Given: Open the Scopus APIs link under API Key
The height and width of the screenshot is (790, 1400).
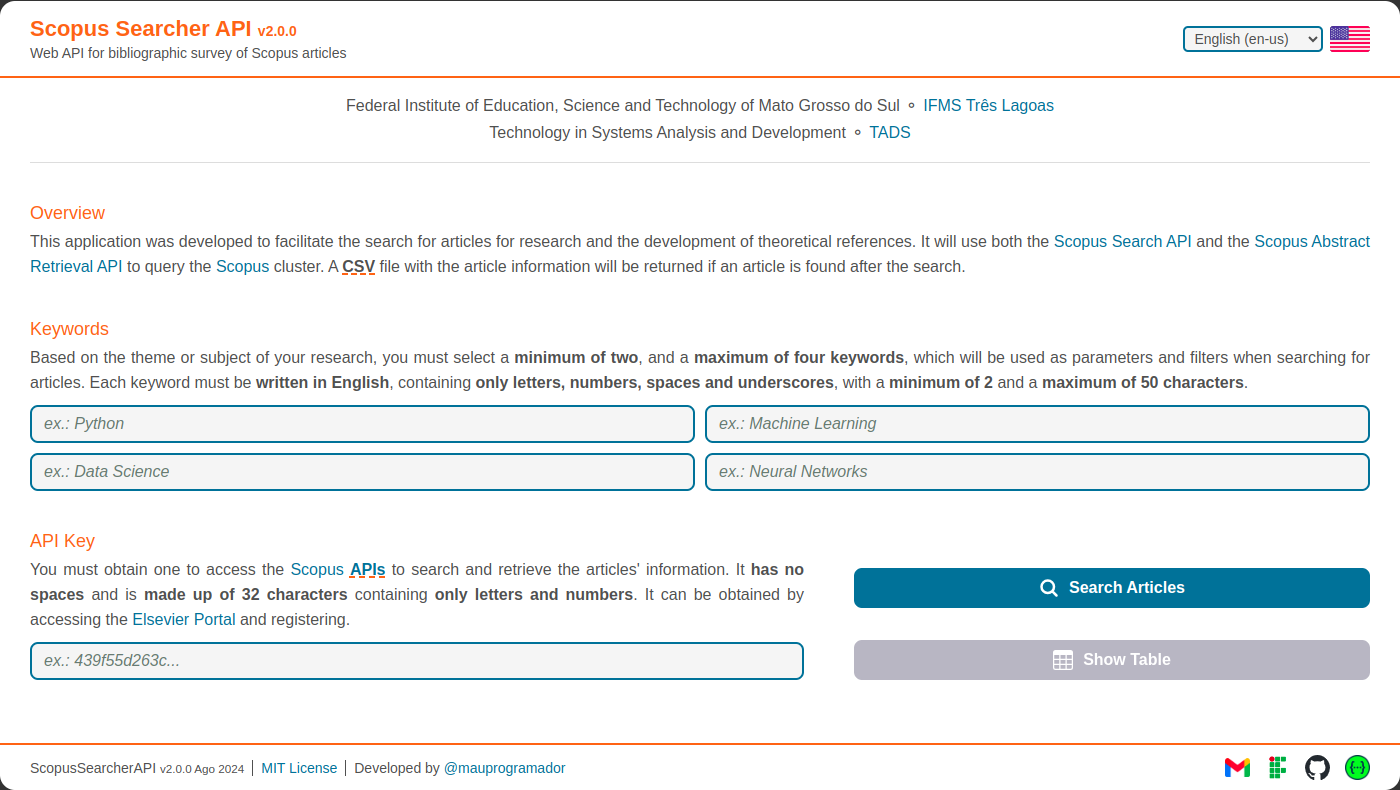Looking at the screenshot, I should pos(338,569).
